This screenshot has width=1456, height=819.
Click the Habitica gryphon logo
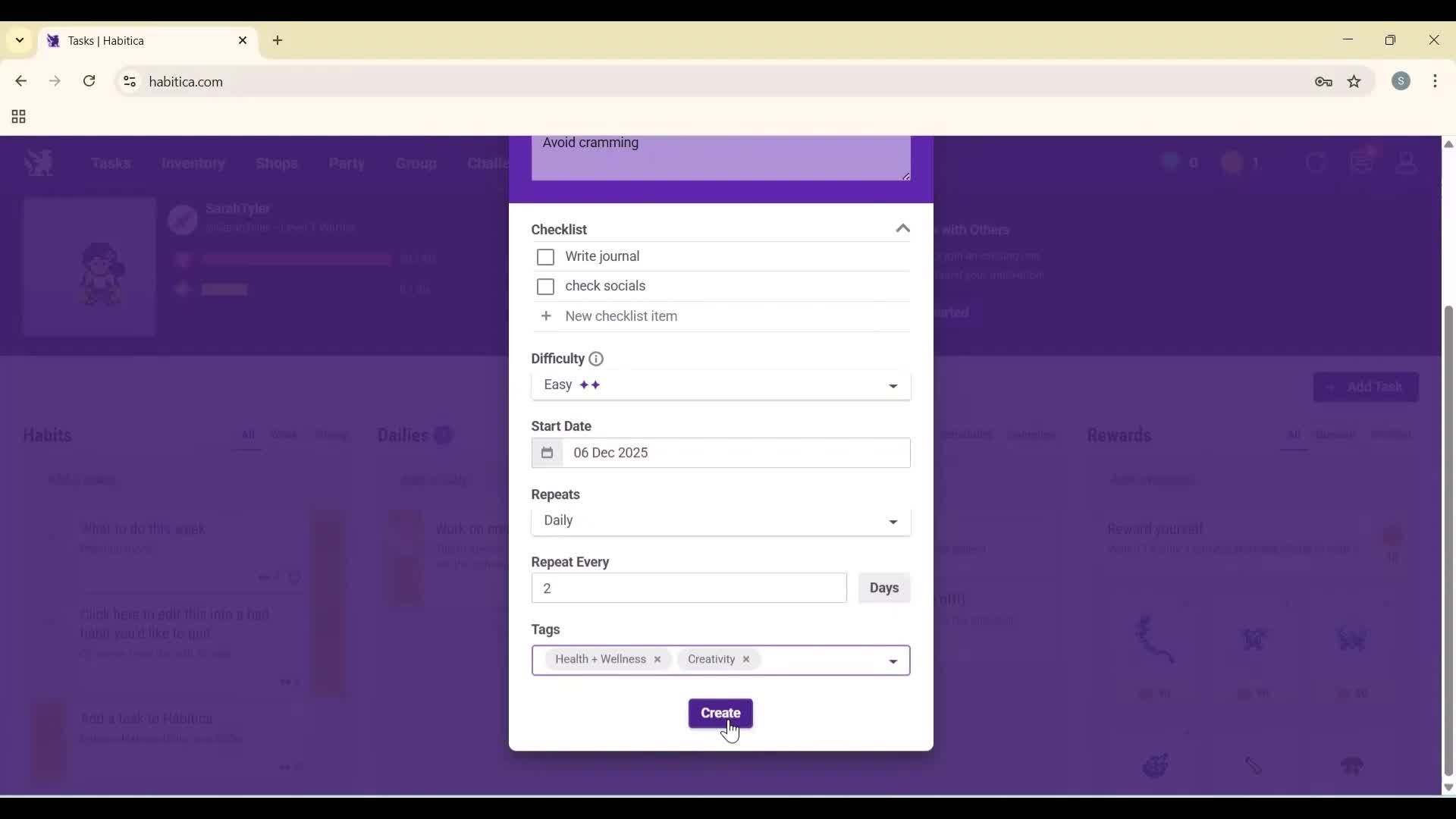coord(39,162)
